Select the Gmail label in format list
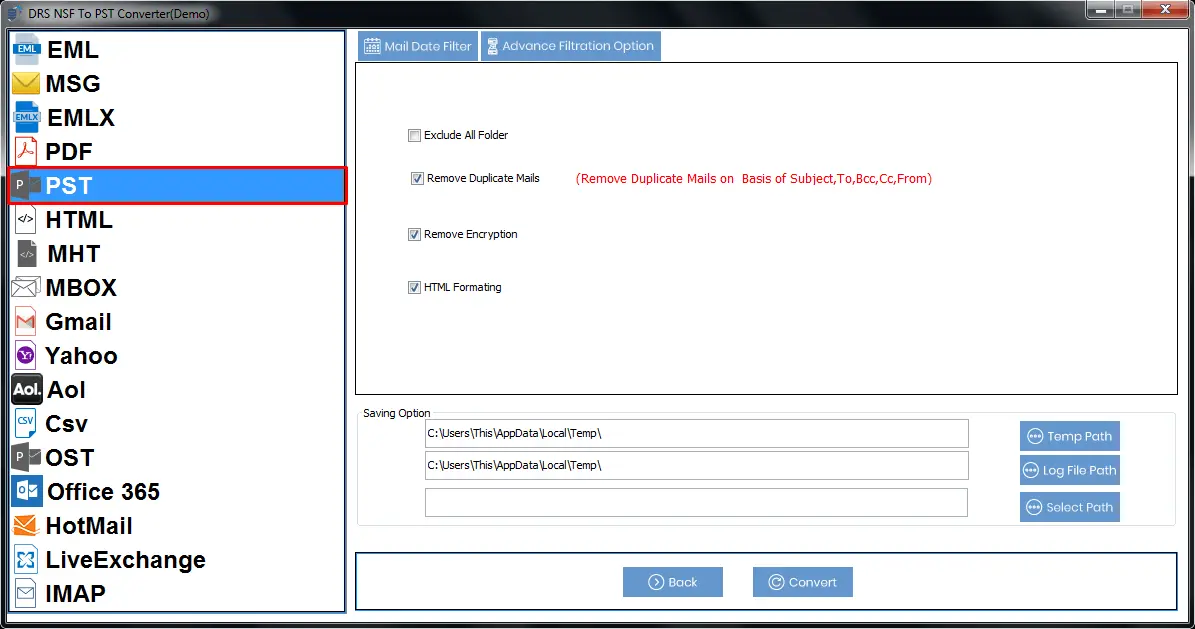This screenshot has height=629, width=1195. (78, 322)
